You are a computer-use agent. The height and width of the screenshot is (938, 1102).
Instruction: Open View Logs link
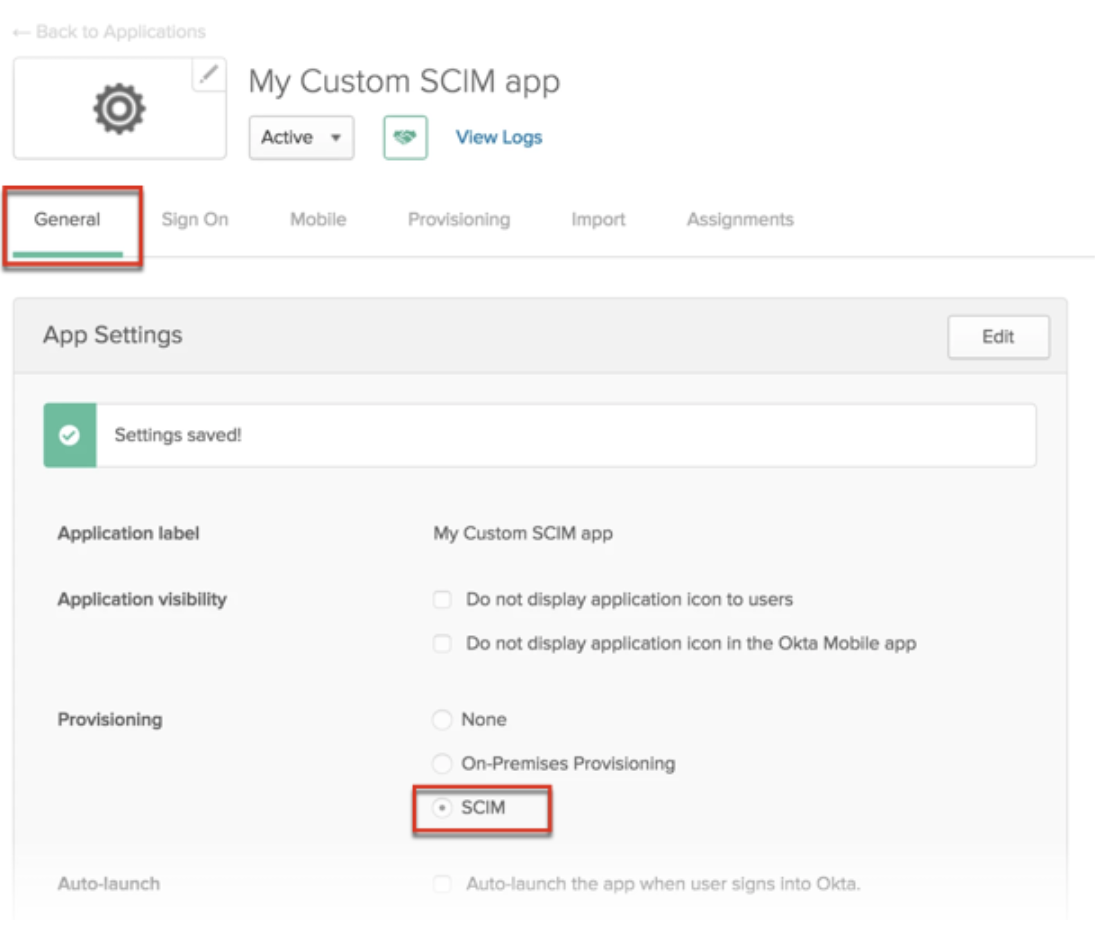[x=499, y=137]
